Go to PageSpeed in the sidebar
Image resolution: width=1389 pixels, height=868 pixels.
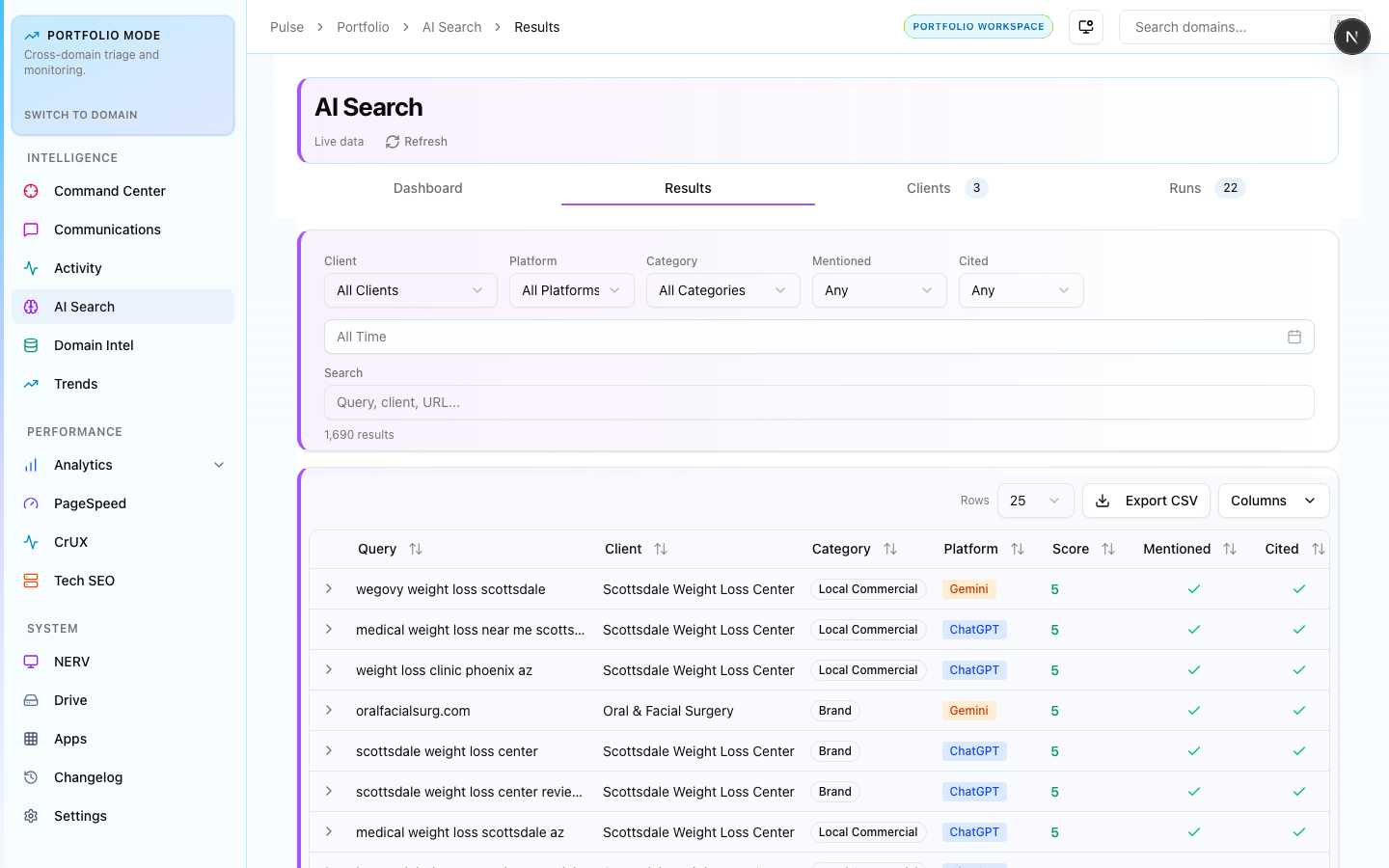point(90,503)
